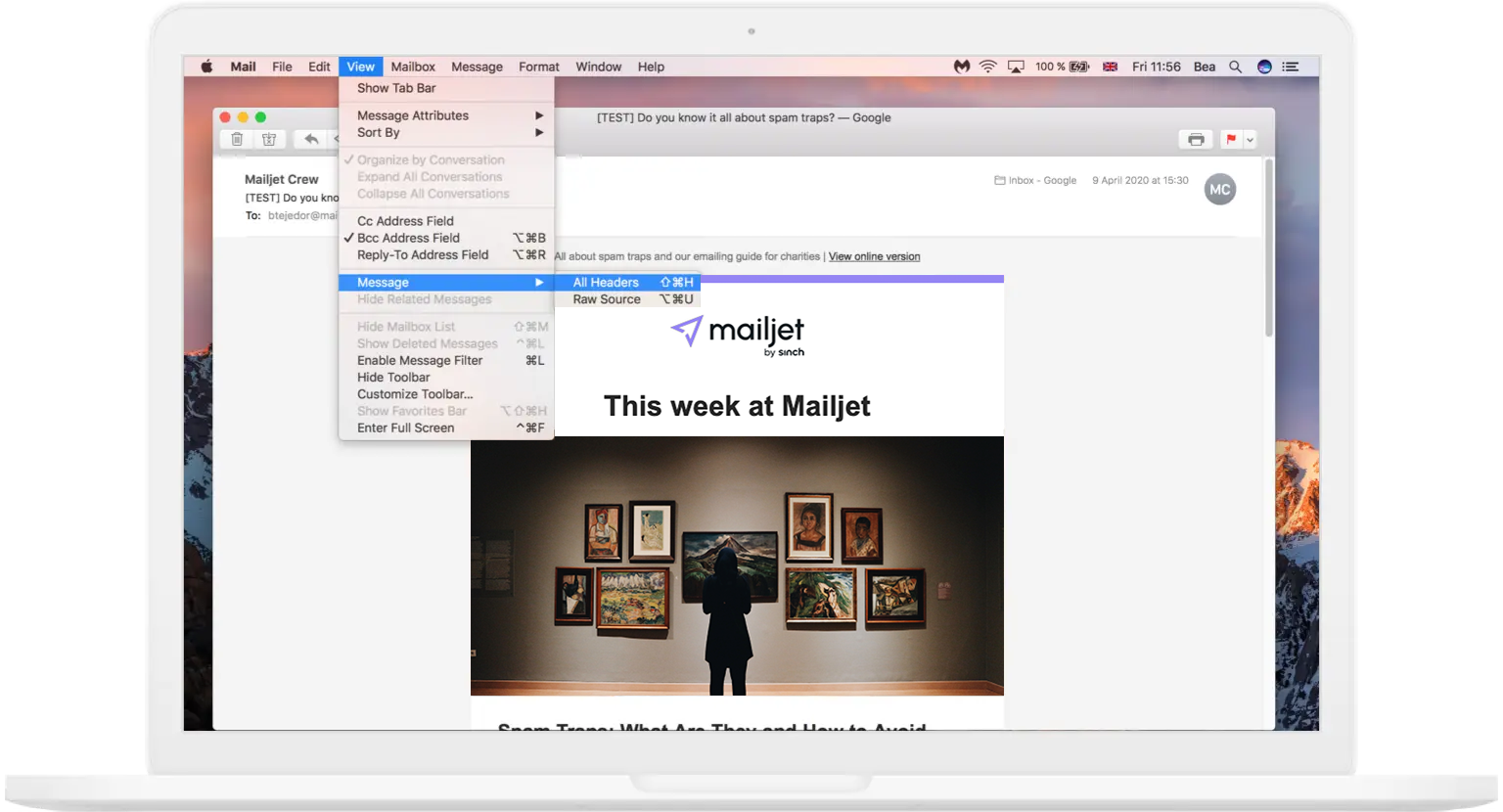Open the flag dropdown arrow
Viewport: 1503px width, 812px height.
pos(1250,140)
